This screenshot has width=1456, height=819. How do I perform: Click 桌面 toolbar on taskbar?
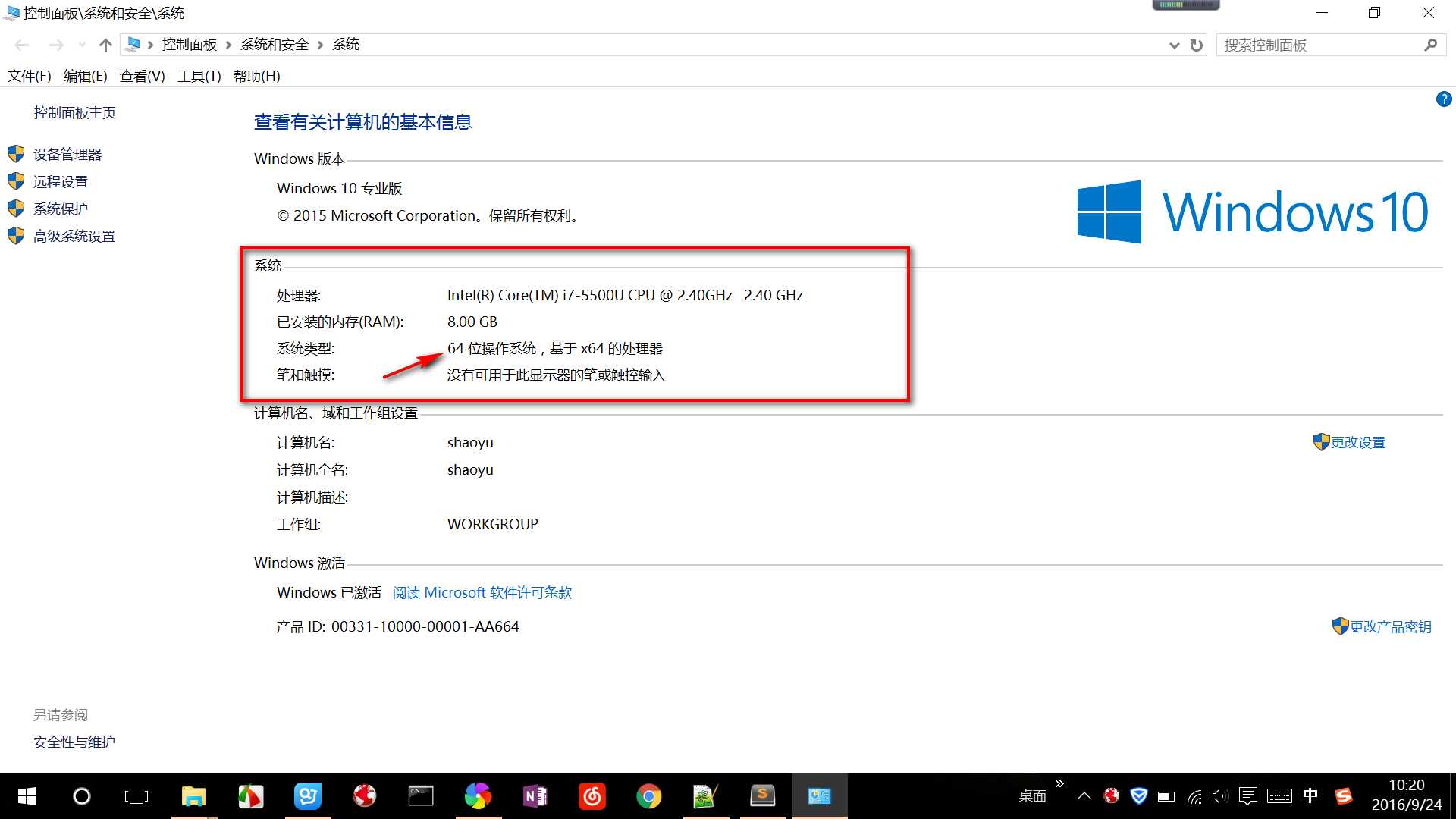click(x=1032, y=796)
